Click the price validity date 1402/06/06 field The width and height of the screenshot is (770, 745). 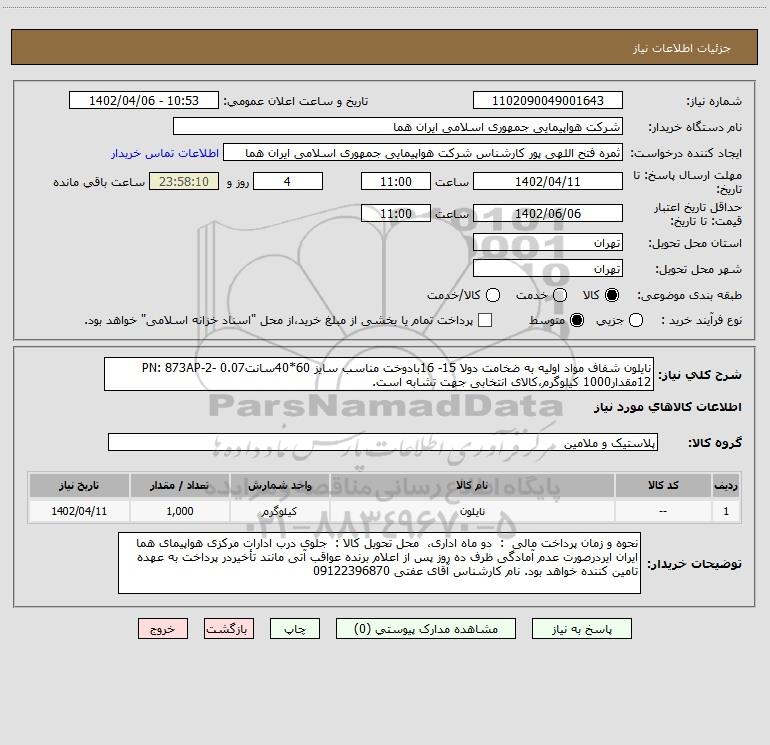point(548,213)
